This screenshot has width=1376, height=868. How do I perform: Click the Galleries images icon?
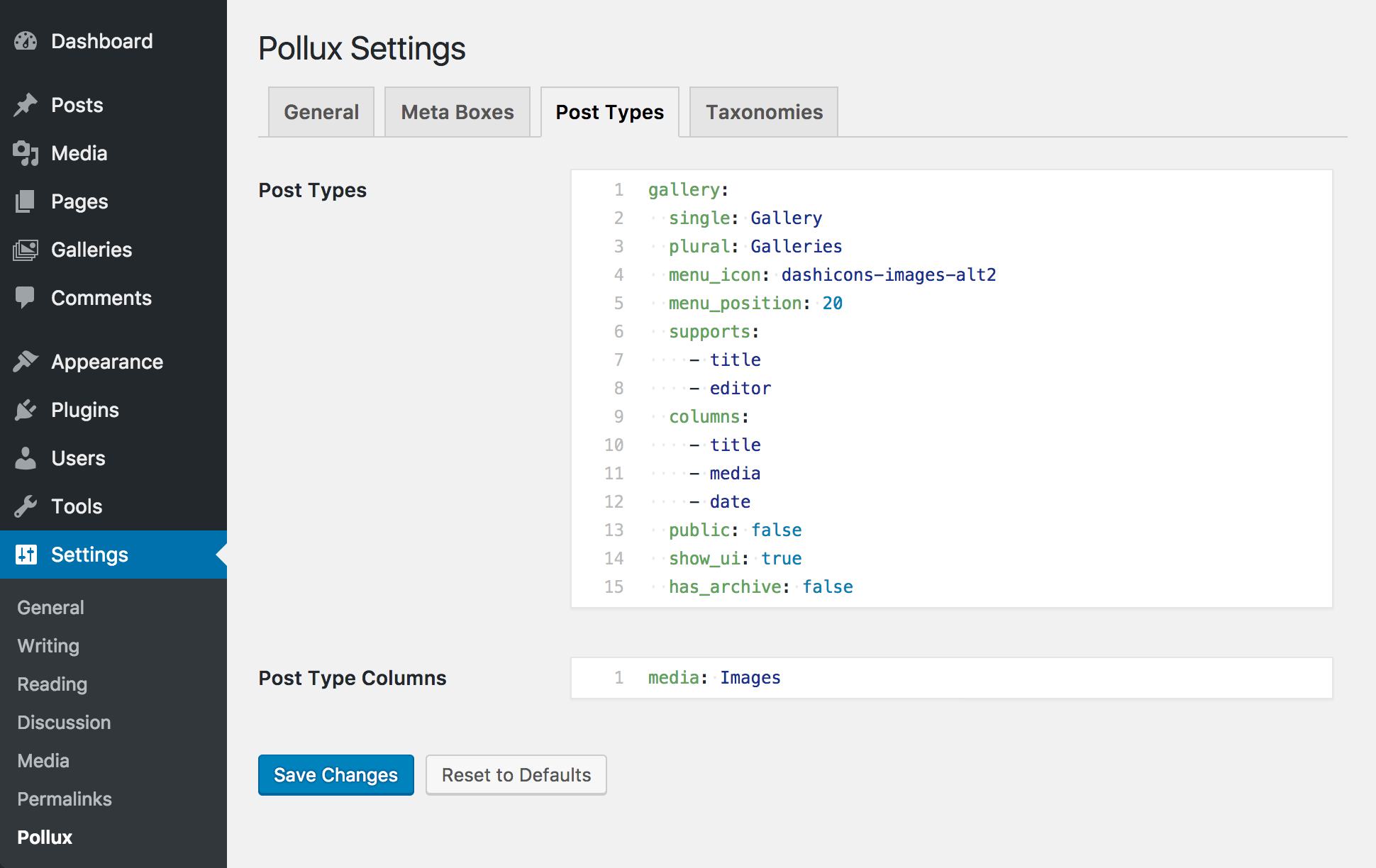point(26,250)
